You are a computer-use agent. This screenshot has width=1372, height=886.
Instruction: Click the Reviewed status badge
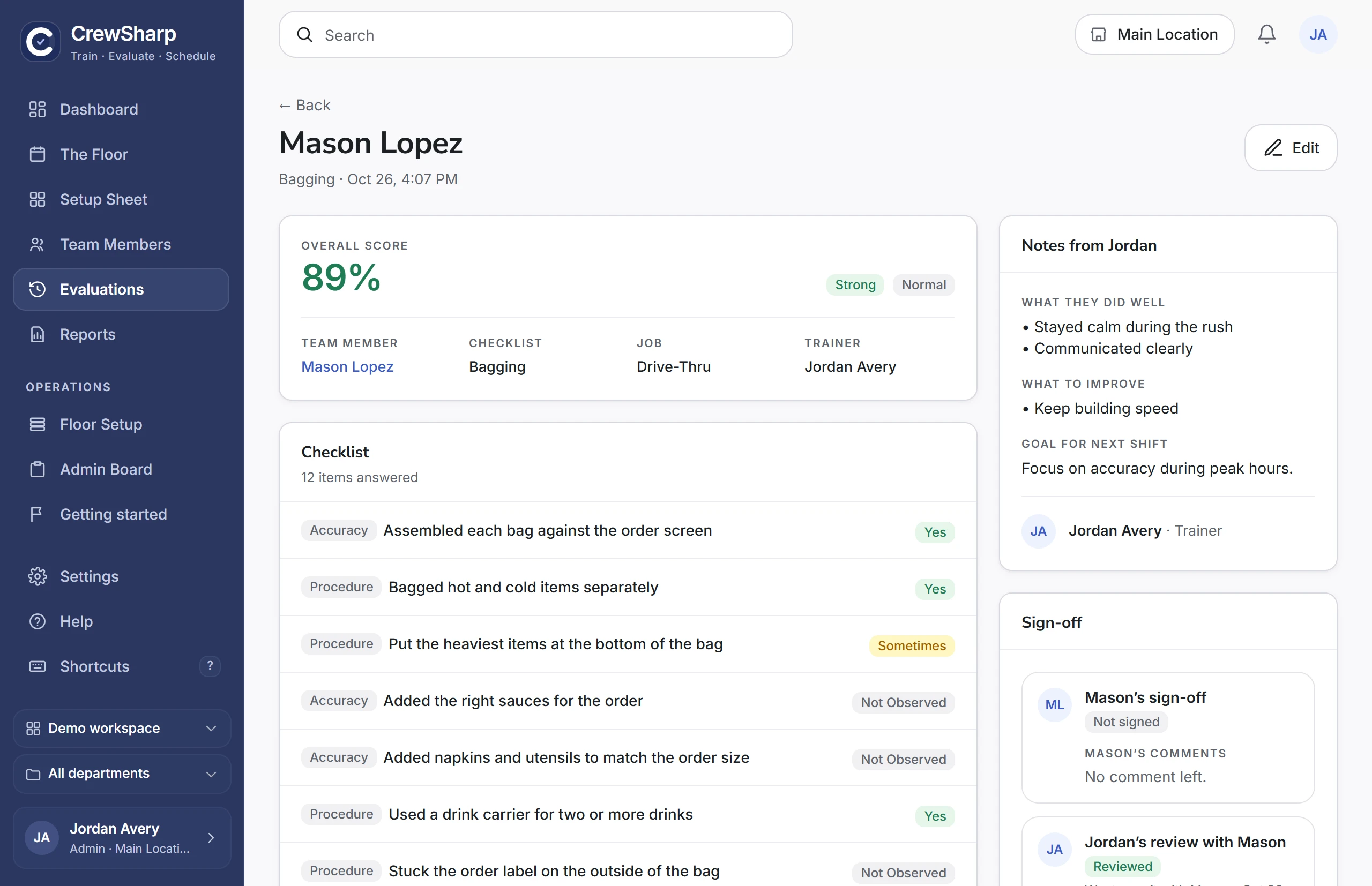1122,866
